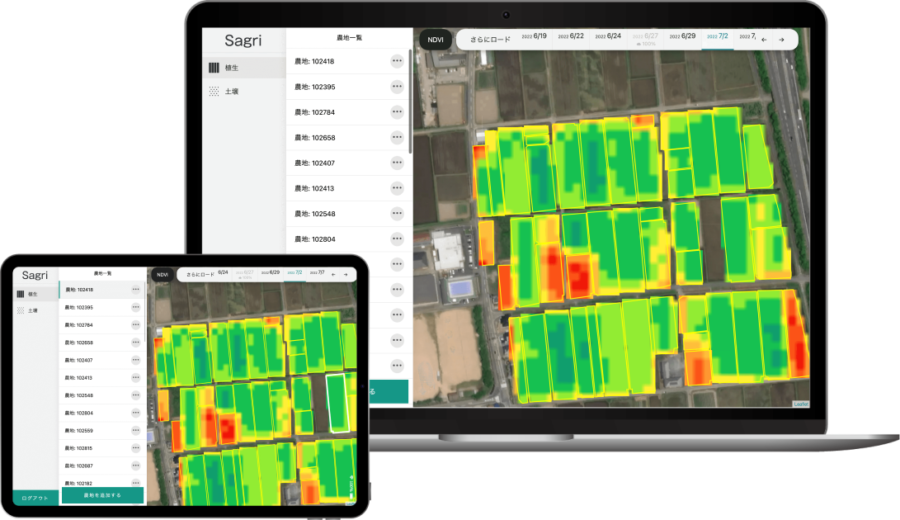Select 農地: 102182 row on tablet
The image size is (900, 520).
[102, 483]
